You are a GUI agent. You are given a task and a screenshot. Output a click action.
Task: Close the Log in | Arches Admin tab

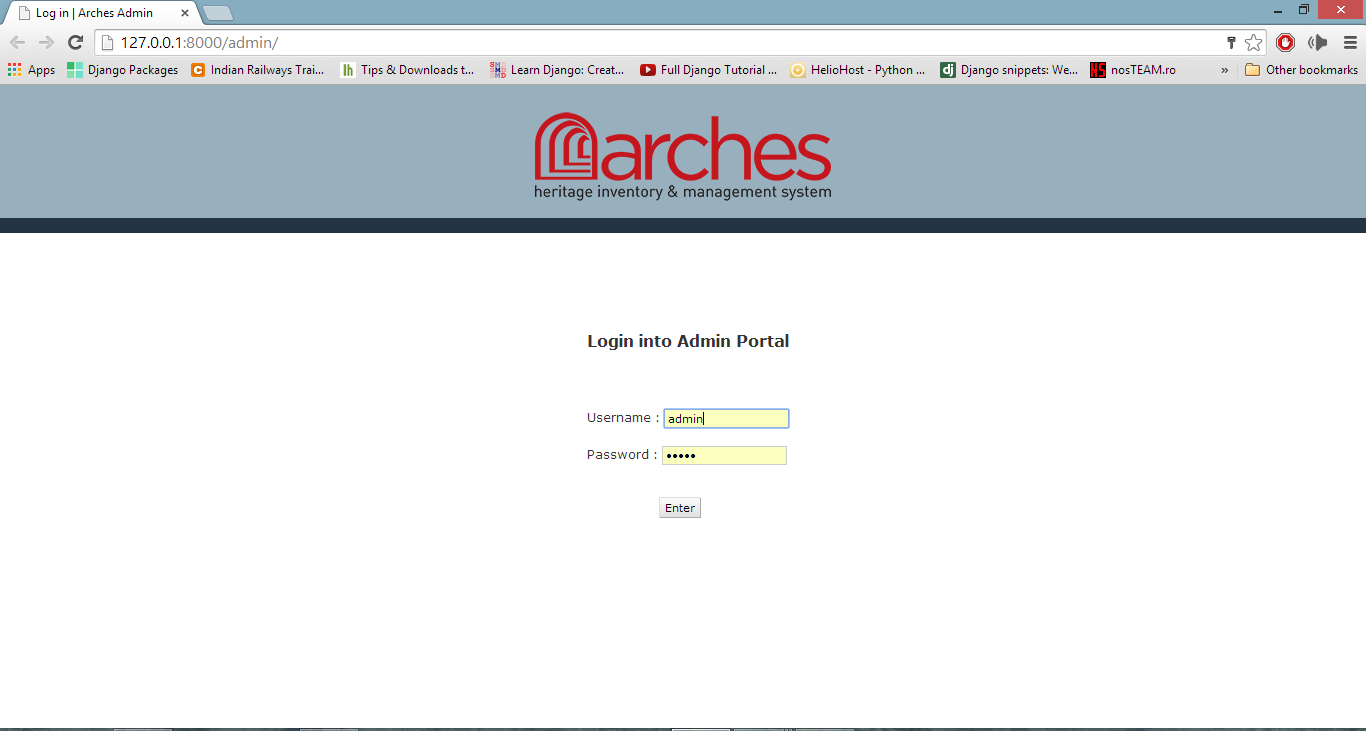183,13
